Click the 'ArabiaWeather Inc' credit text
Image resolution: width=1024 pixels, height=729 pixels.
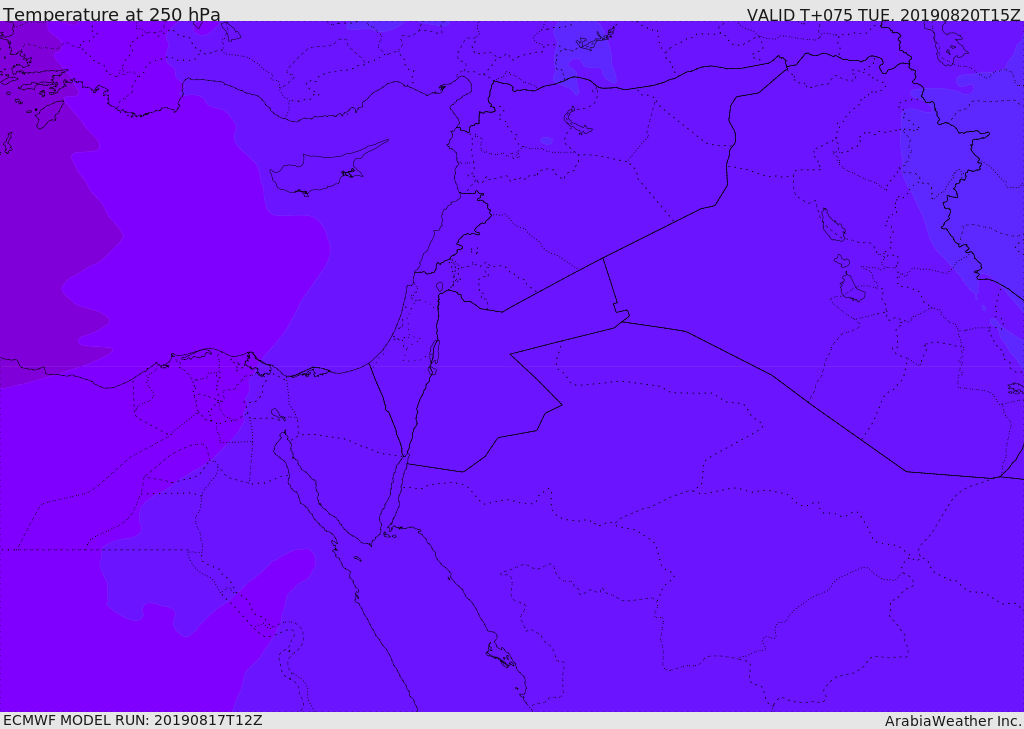pos(953,721)
